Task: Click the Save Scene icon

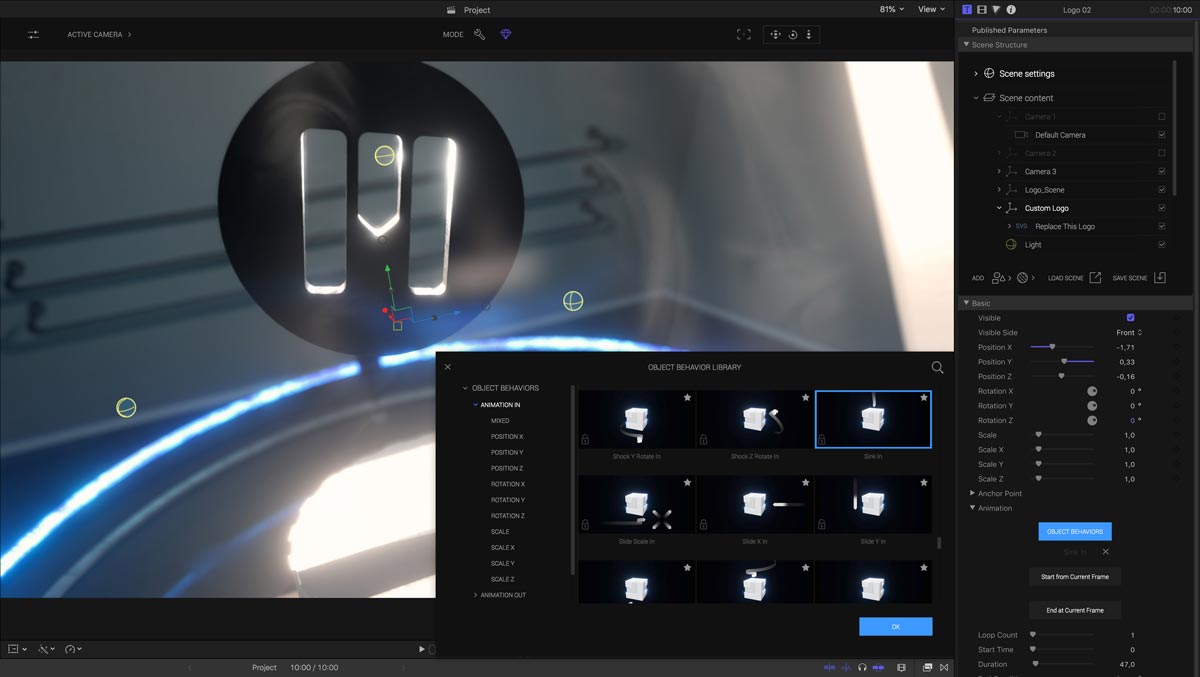Action: [x=1160, y=277]
